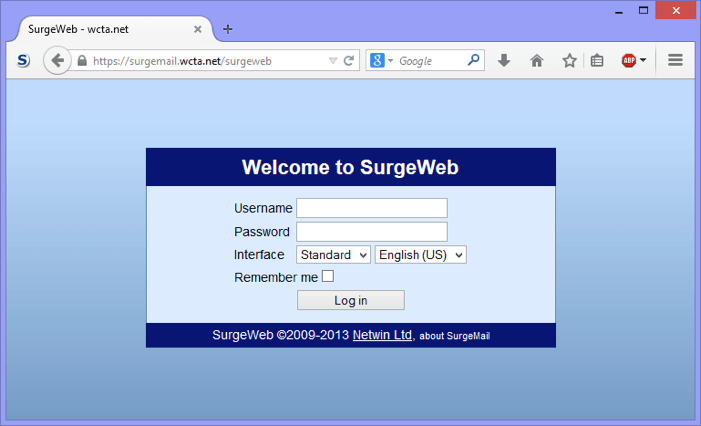
Task: Click the address bar URL
Action: [x=182, y=61]
